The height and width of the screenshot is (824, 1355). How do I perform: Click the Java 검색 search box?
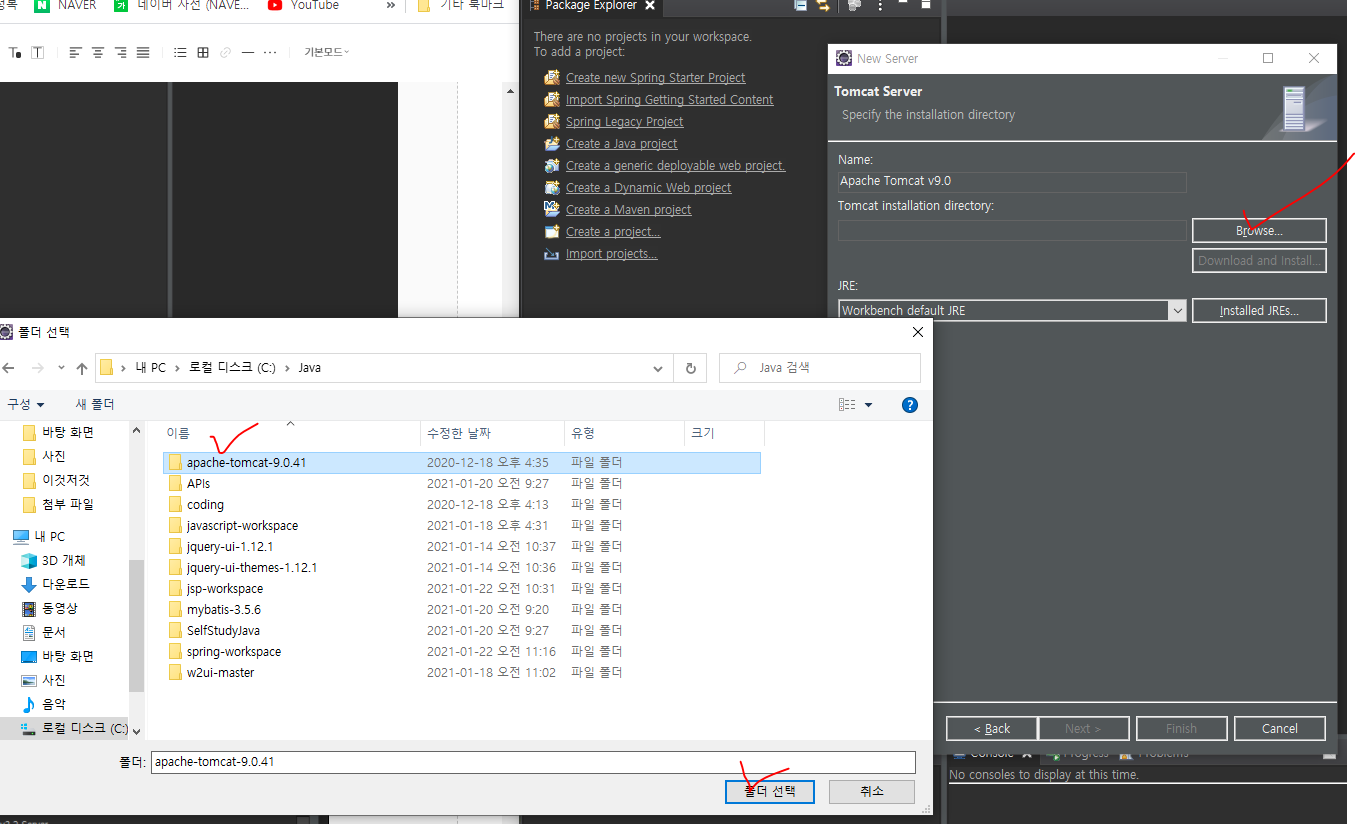(820, 368)
